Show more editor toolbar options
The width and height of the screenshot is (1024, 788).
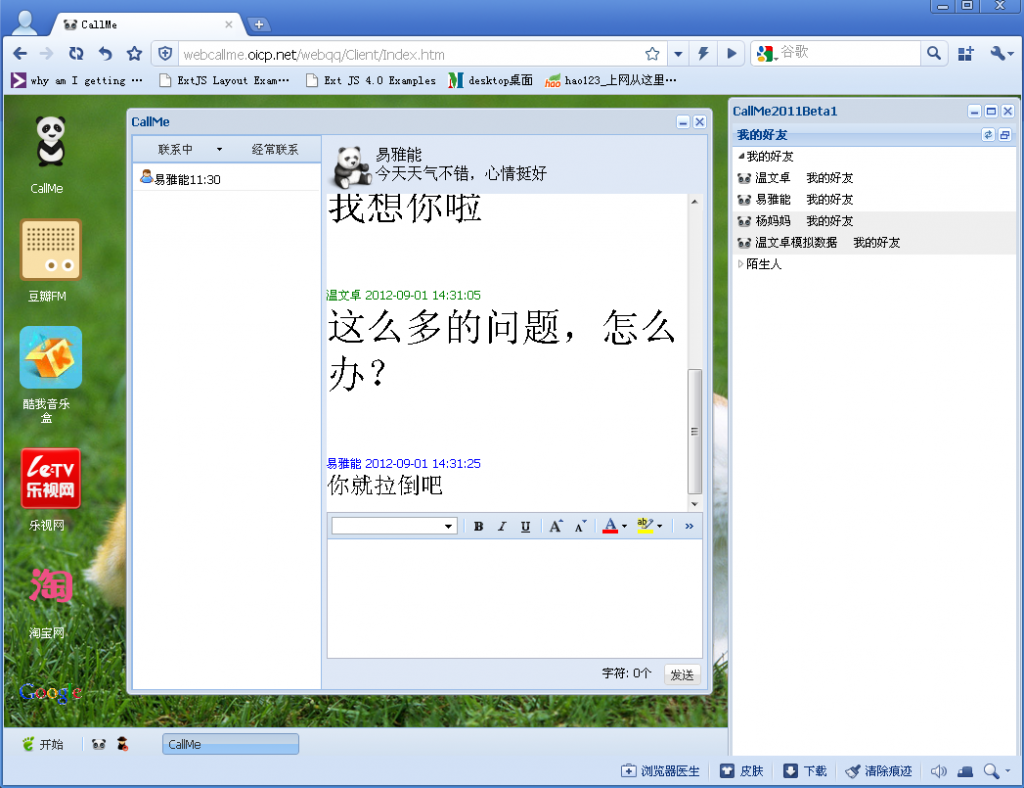(x=689, y=526)
